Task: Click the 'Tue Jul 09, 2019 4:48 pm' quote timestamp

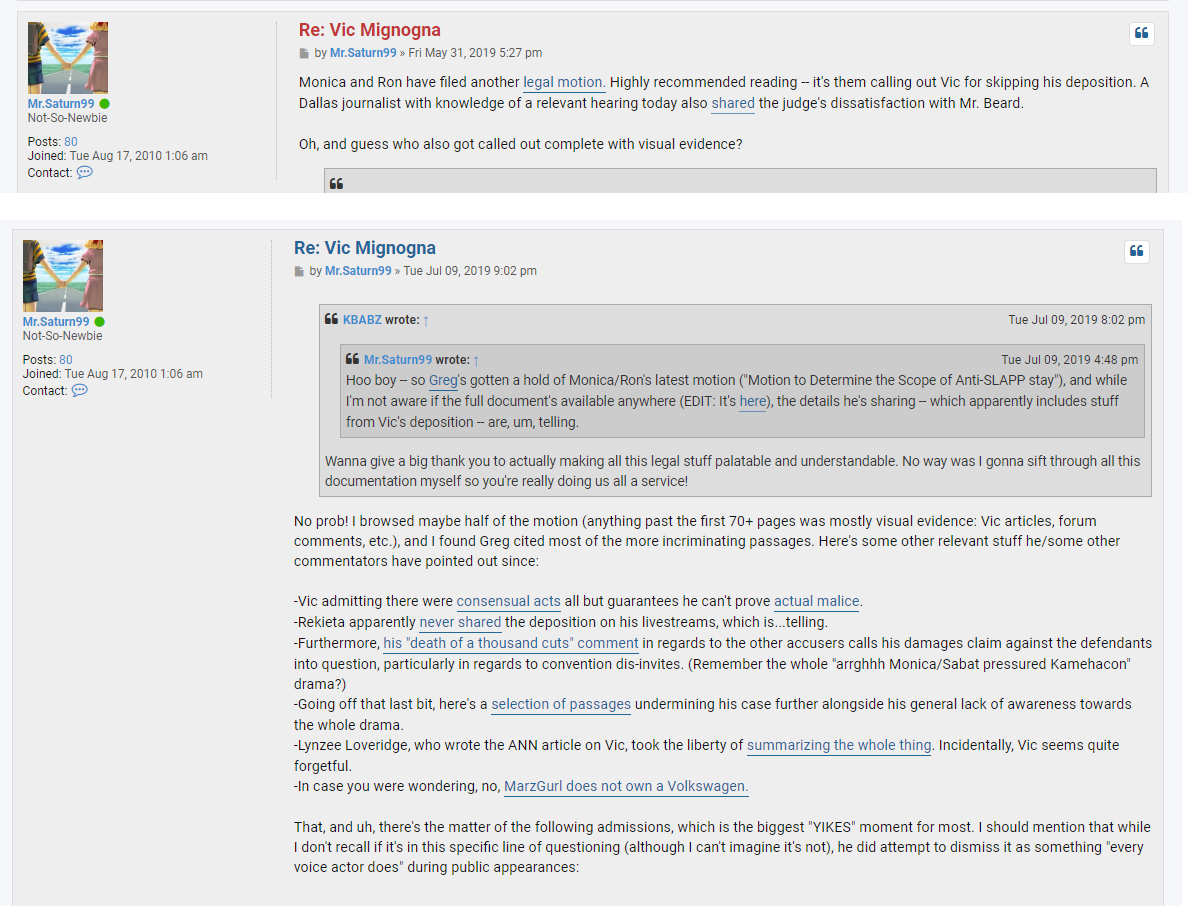Action: 1070,360
